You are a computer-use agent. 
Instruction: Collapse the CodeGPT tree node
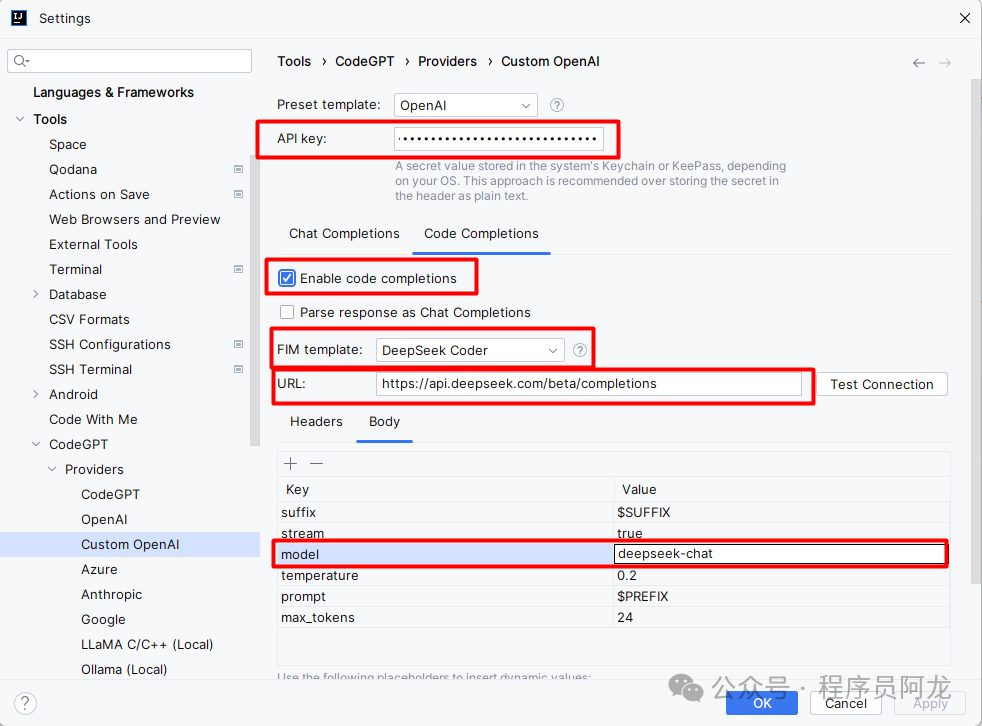pos(36,444)
